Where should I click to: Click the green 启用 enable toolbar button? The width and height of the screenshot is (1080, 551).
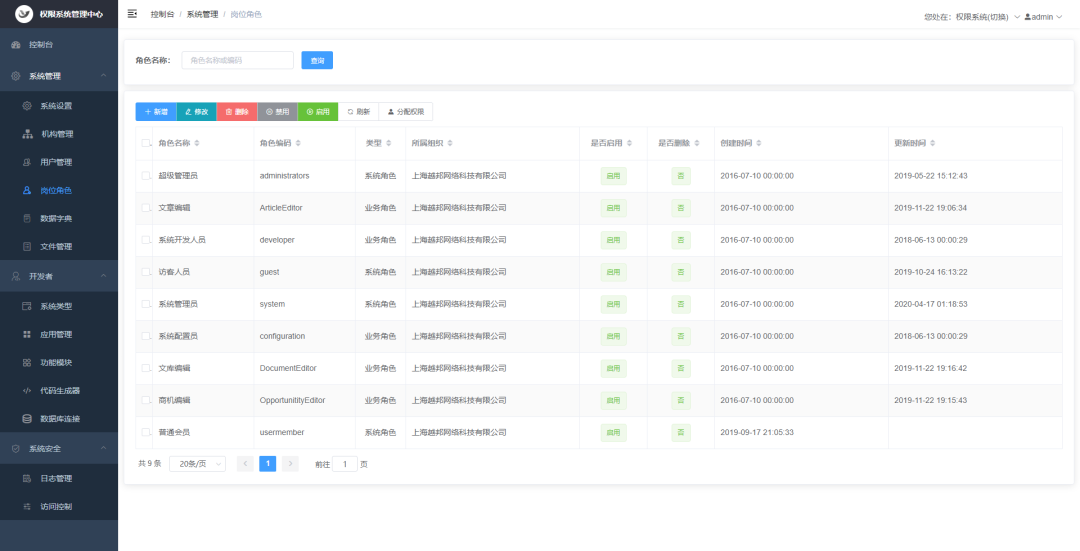click(x=318, y=112)
